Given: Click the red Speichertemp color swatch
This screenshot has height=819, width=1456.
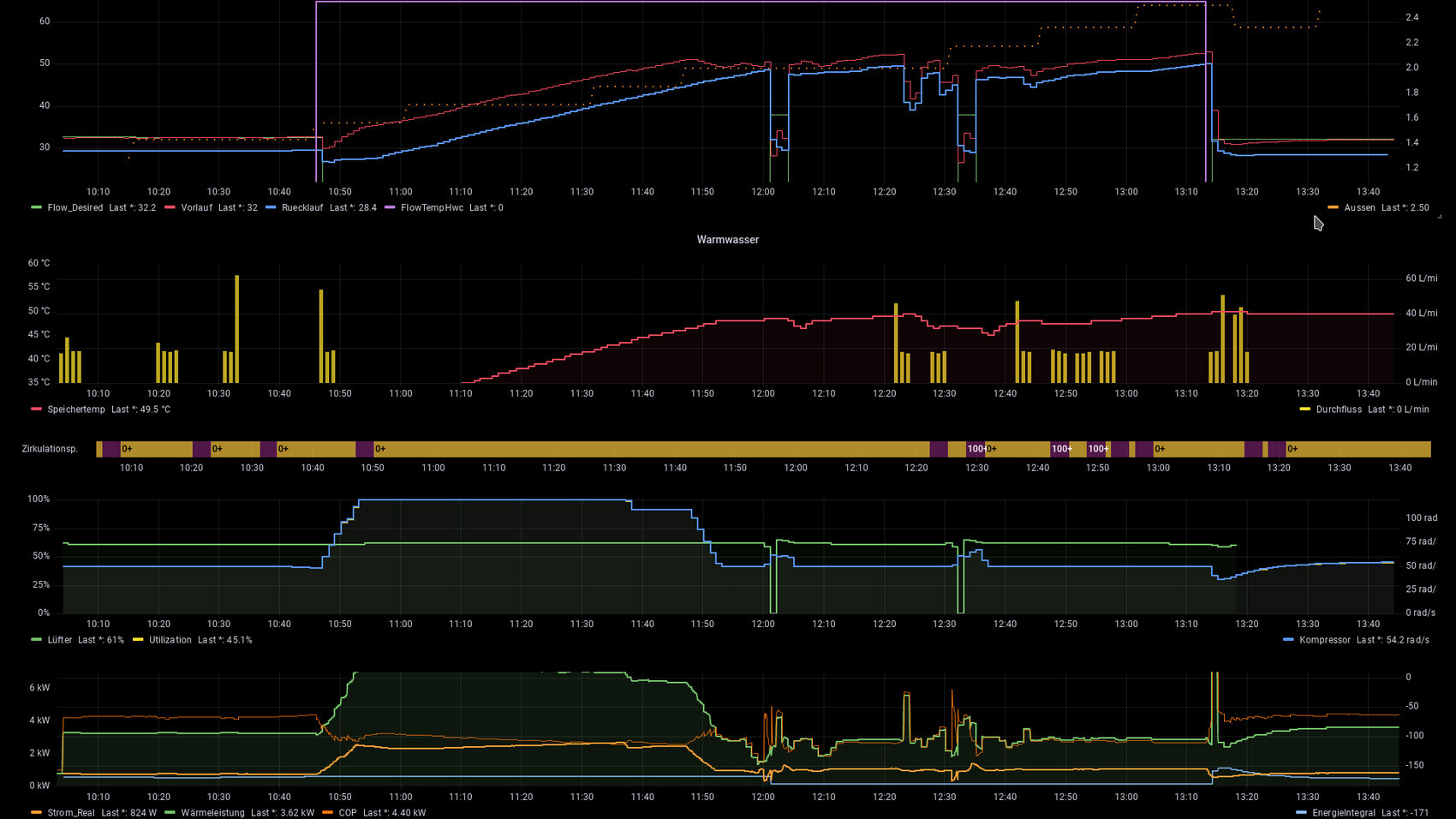Looking at the screenshot, I should tap(36, 409).
